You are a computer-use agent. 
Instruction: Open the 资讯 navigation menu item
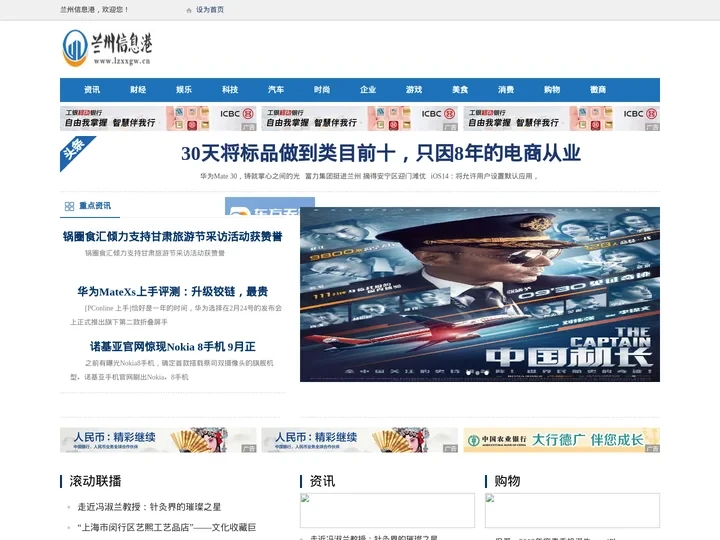[92, 90]
